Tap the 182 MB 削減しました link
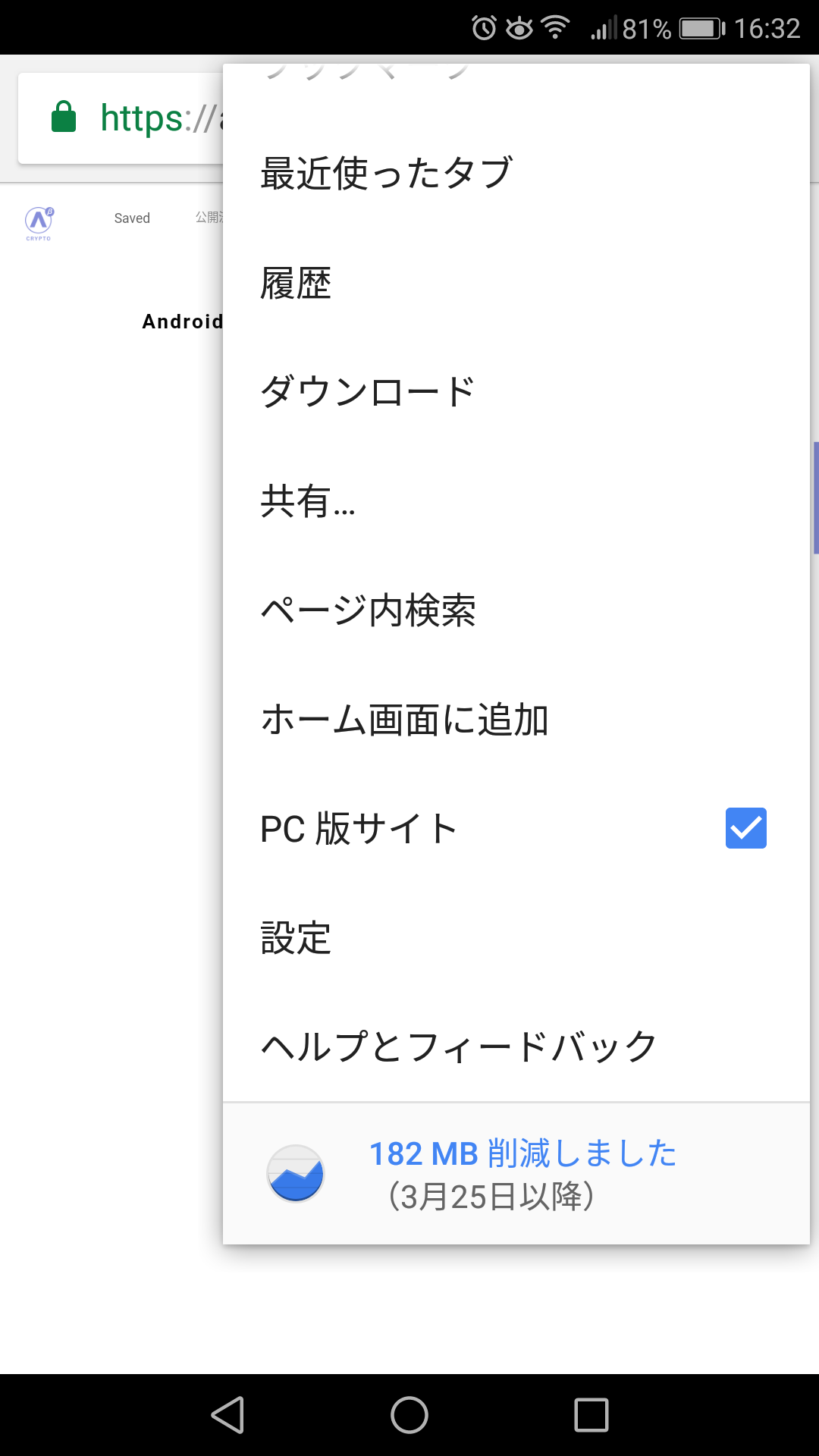This screenshot has height=1456, width=819. pyautogui.click(x=522, y=1153)
